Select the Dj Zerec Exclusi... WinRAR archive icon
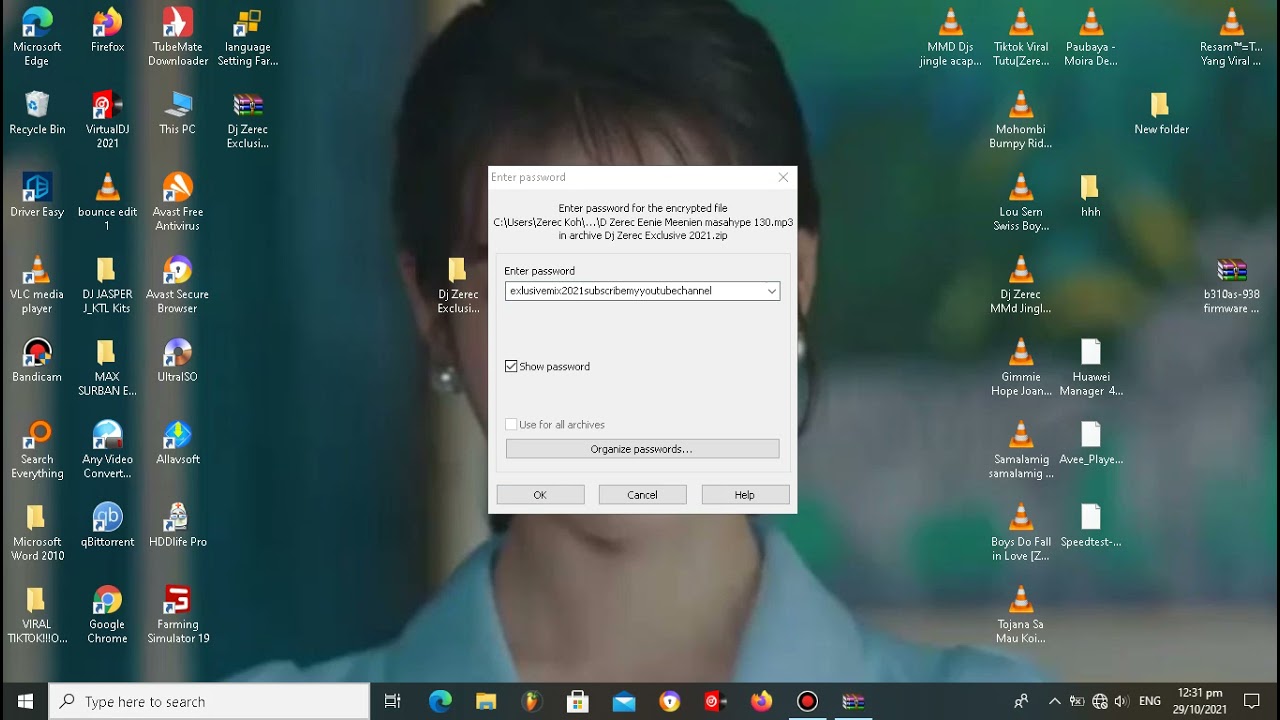The width and height of the screenshot is (1280, 720). [248, 120]
